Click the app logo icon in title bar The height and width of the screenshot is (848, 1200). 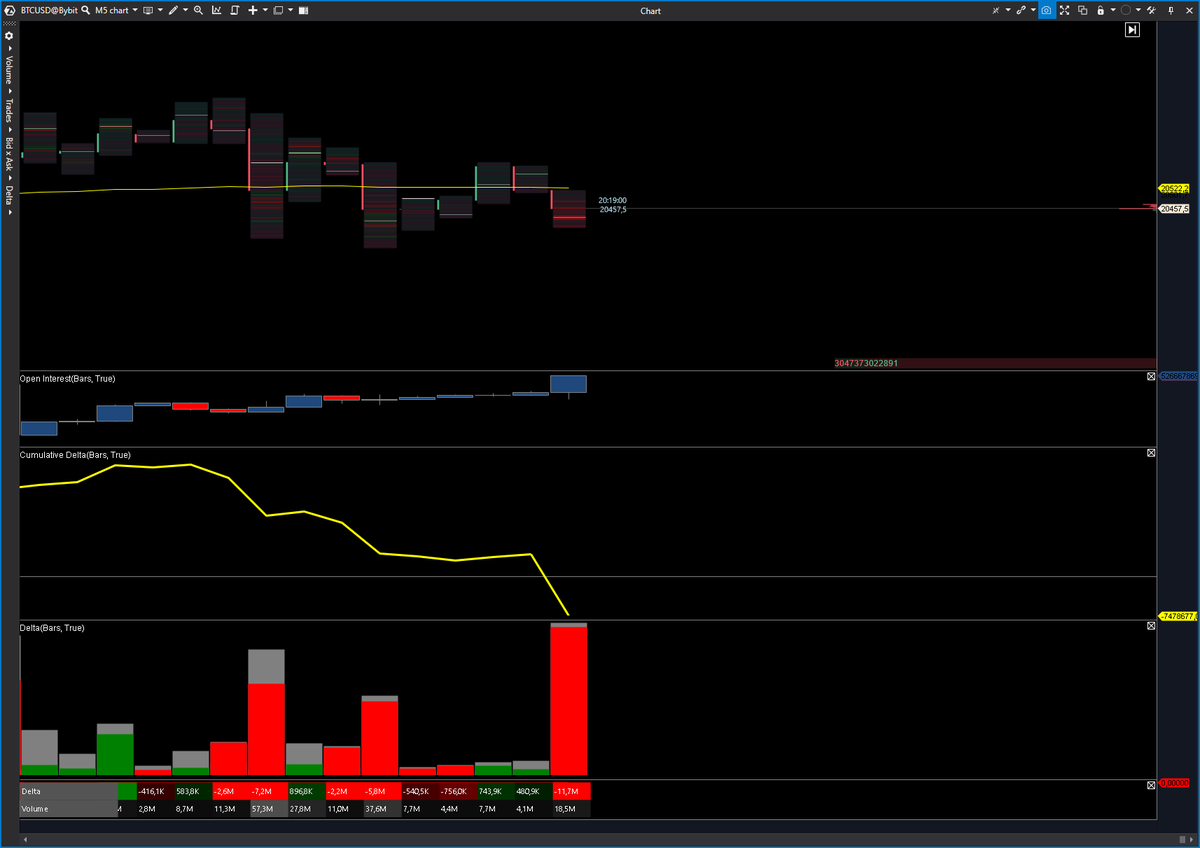9,10
